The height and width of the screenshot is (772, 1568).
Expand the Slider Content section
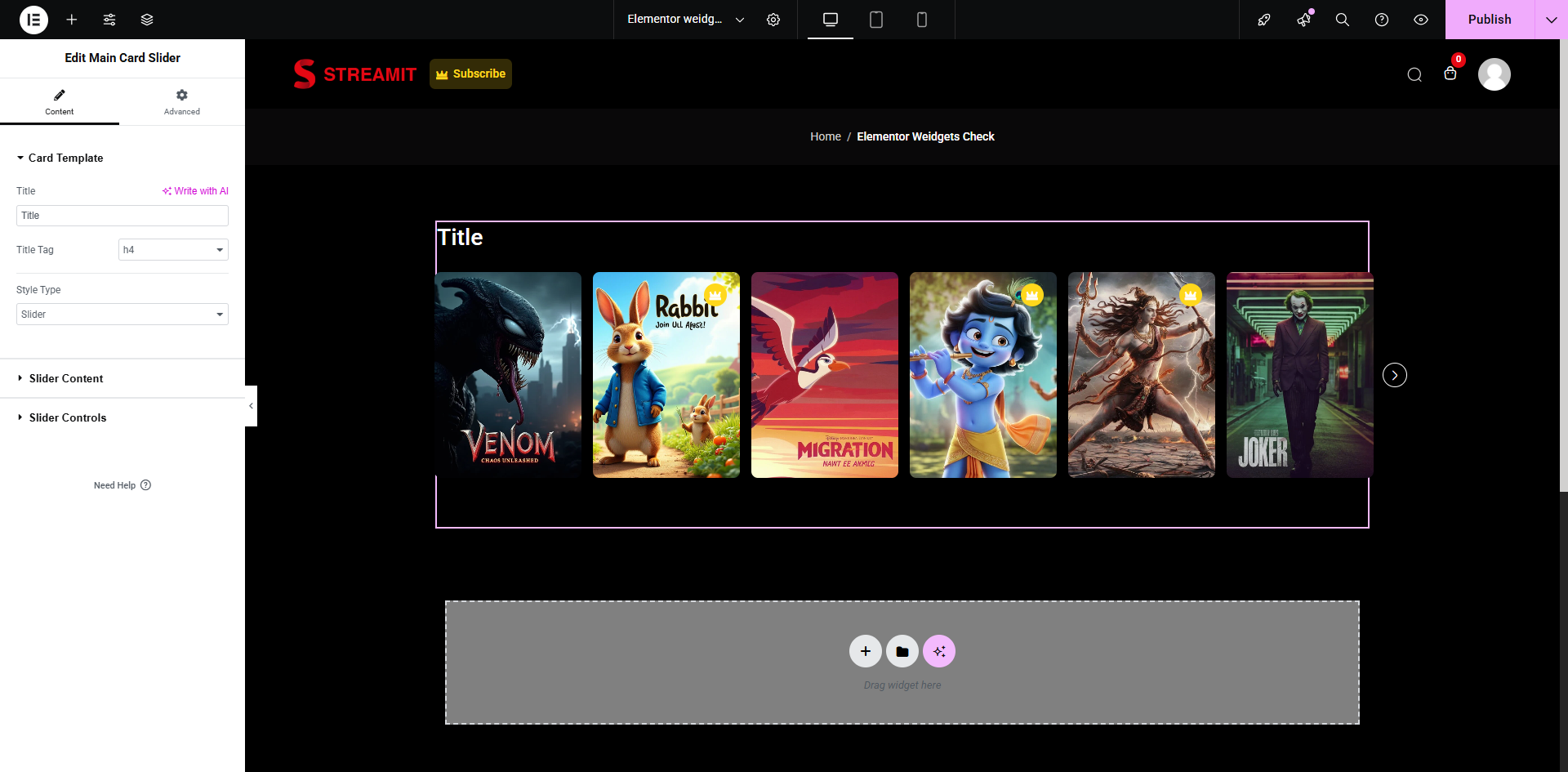coord(122,378)
